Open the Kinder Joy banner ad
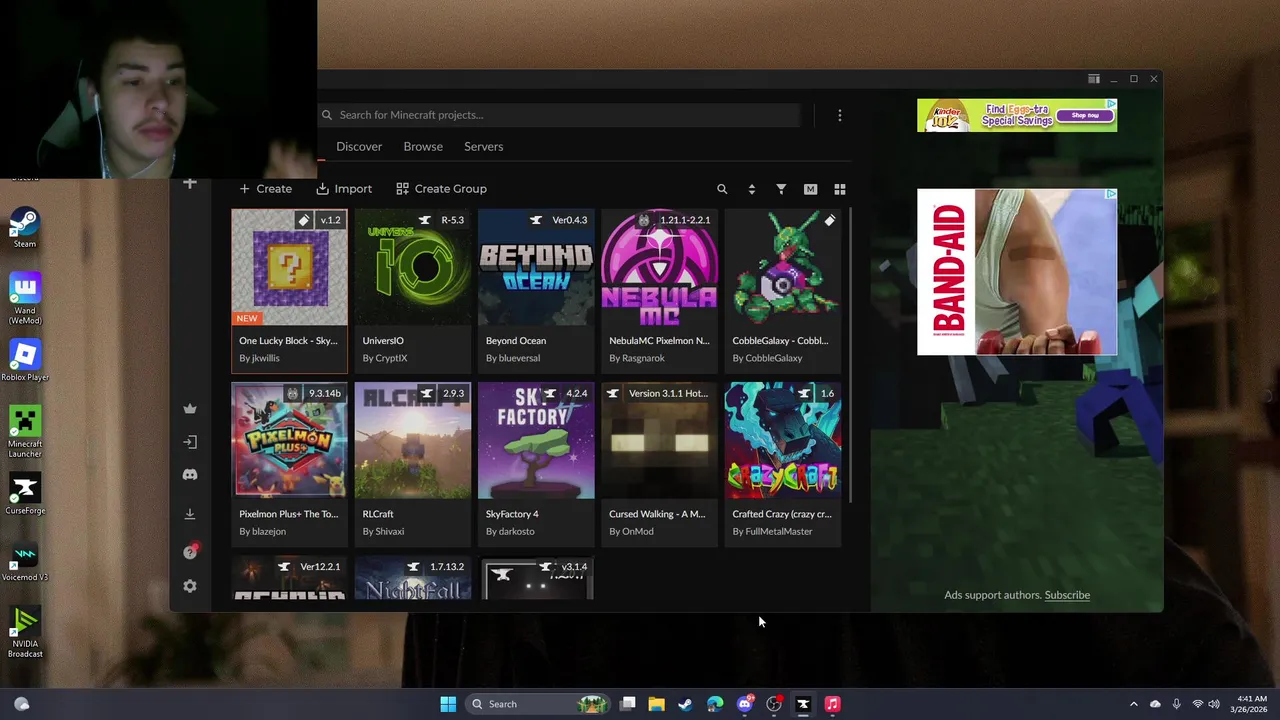Screen dimensions: 1280x720 point(1017,115)
